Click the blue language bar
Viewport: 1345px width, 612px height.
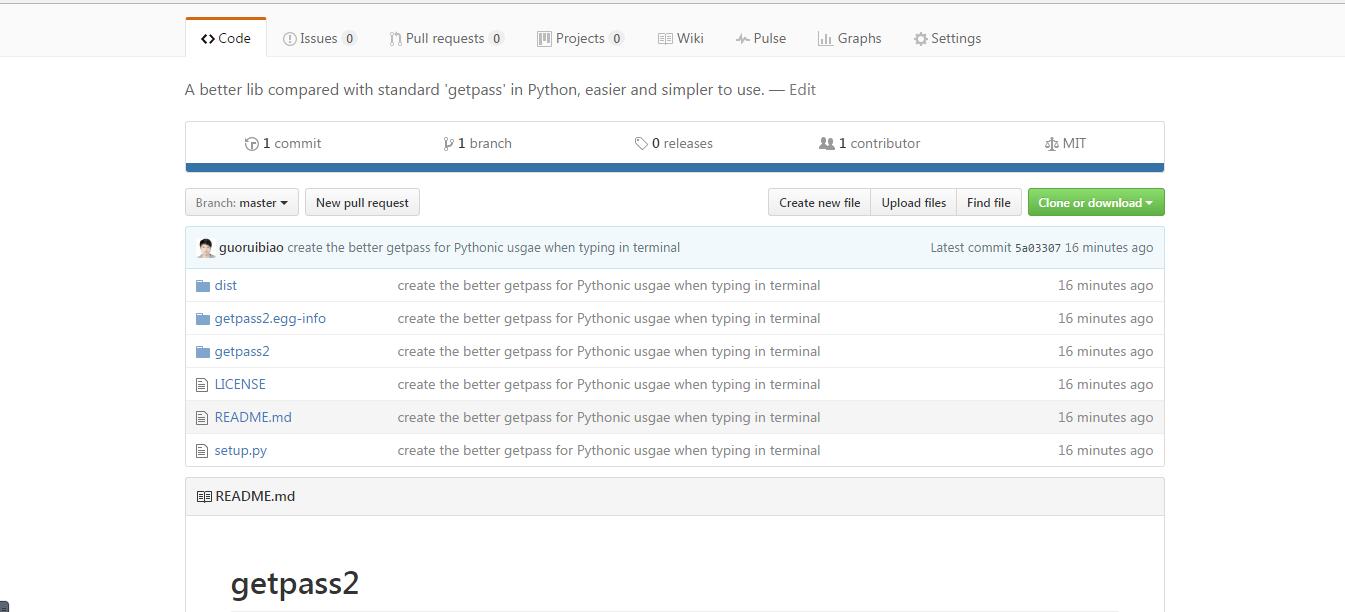[675, 168]
